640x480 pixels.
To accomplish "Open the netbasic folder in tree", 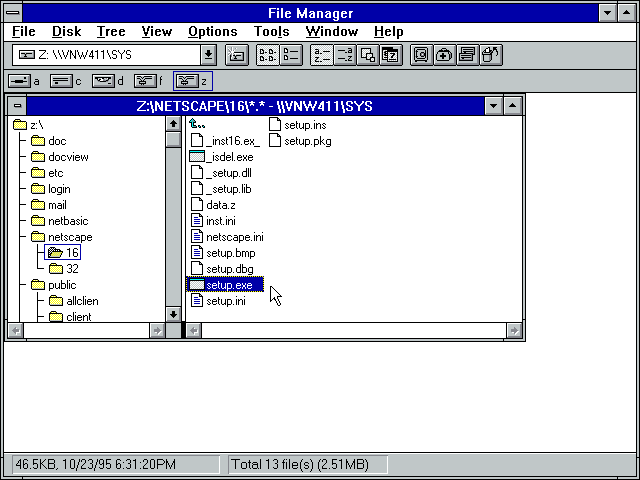I will [x=60, y=221].
